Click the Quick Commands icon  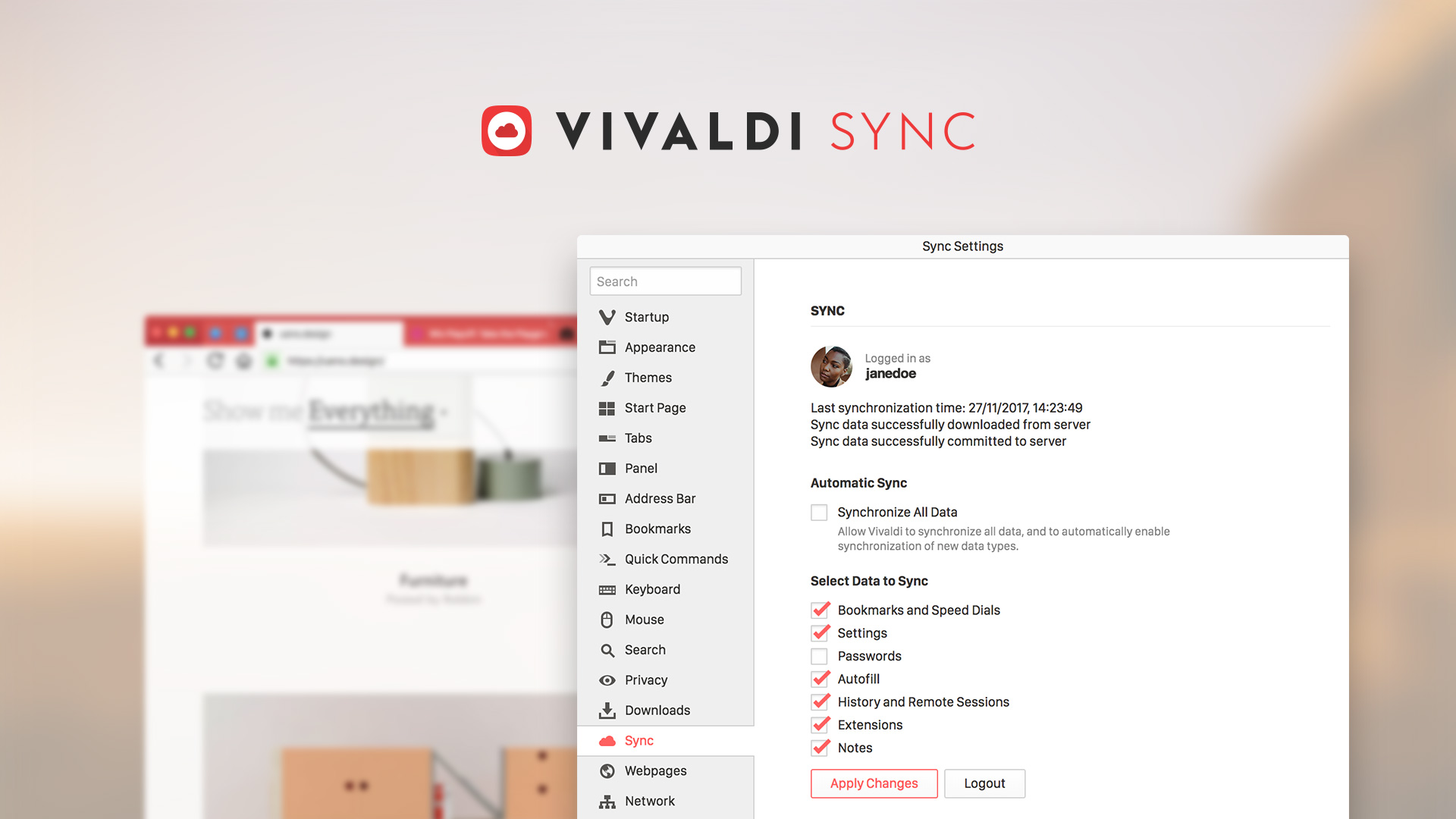[606, 558]
